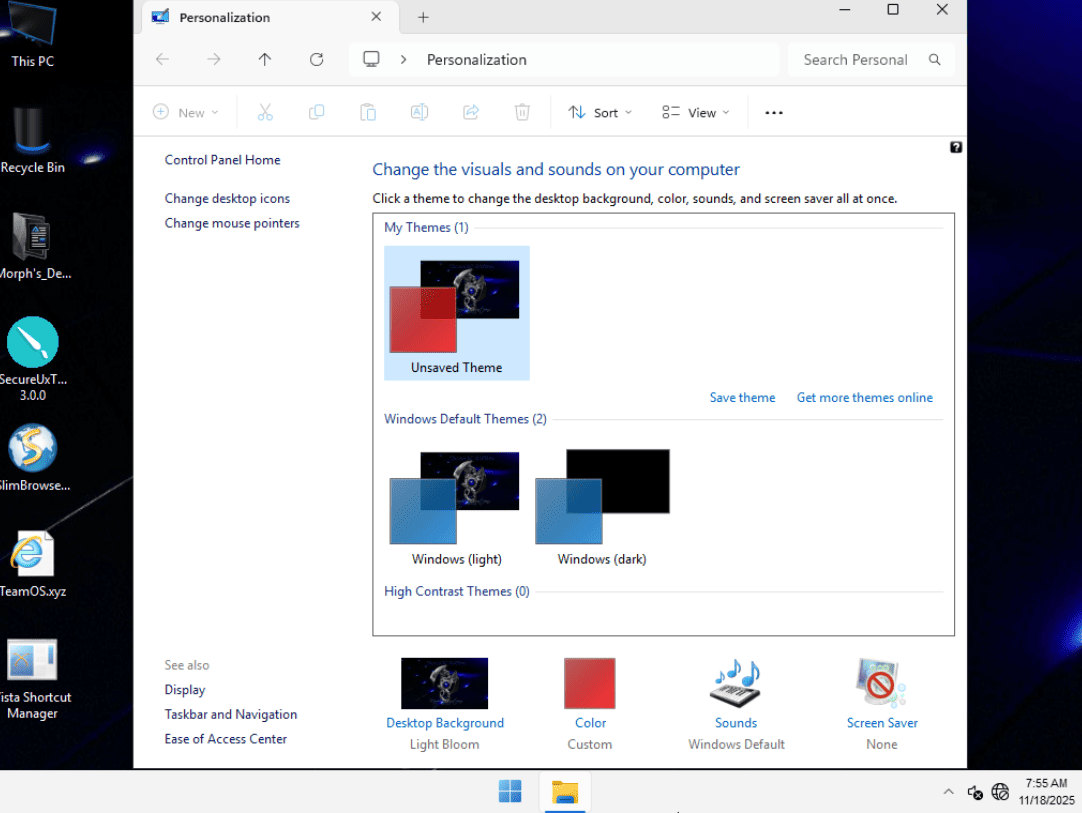Open a new tab with plus button
The width and height of the screenshot is (1082, 813).
423,17
